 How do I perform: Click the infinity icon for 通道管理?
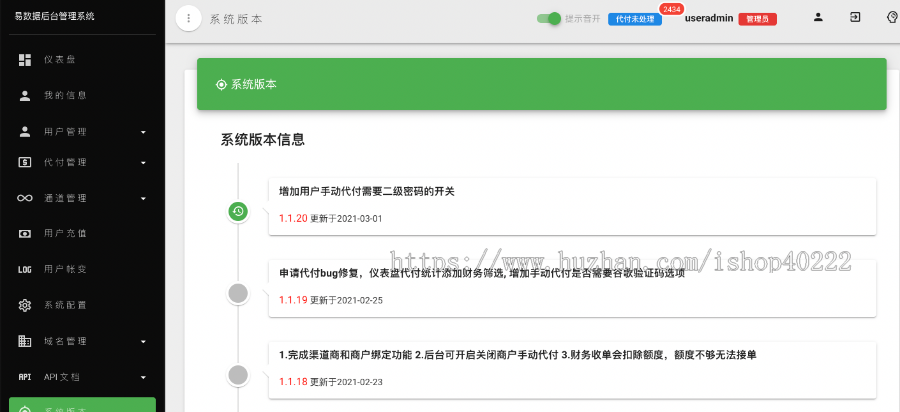pos(25,198)
